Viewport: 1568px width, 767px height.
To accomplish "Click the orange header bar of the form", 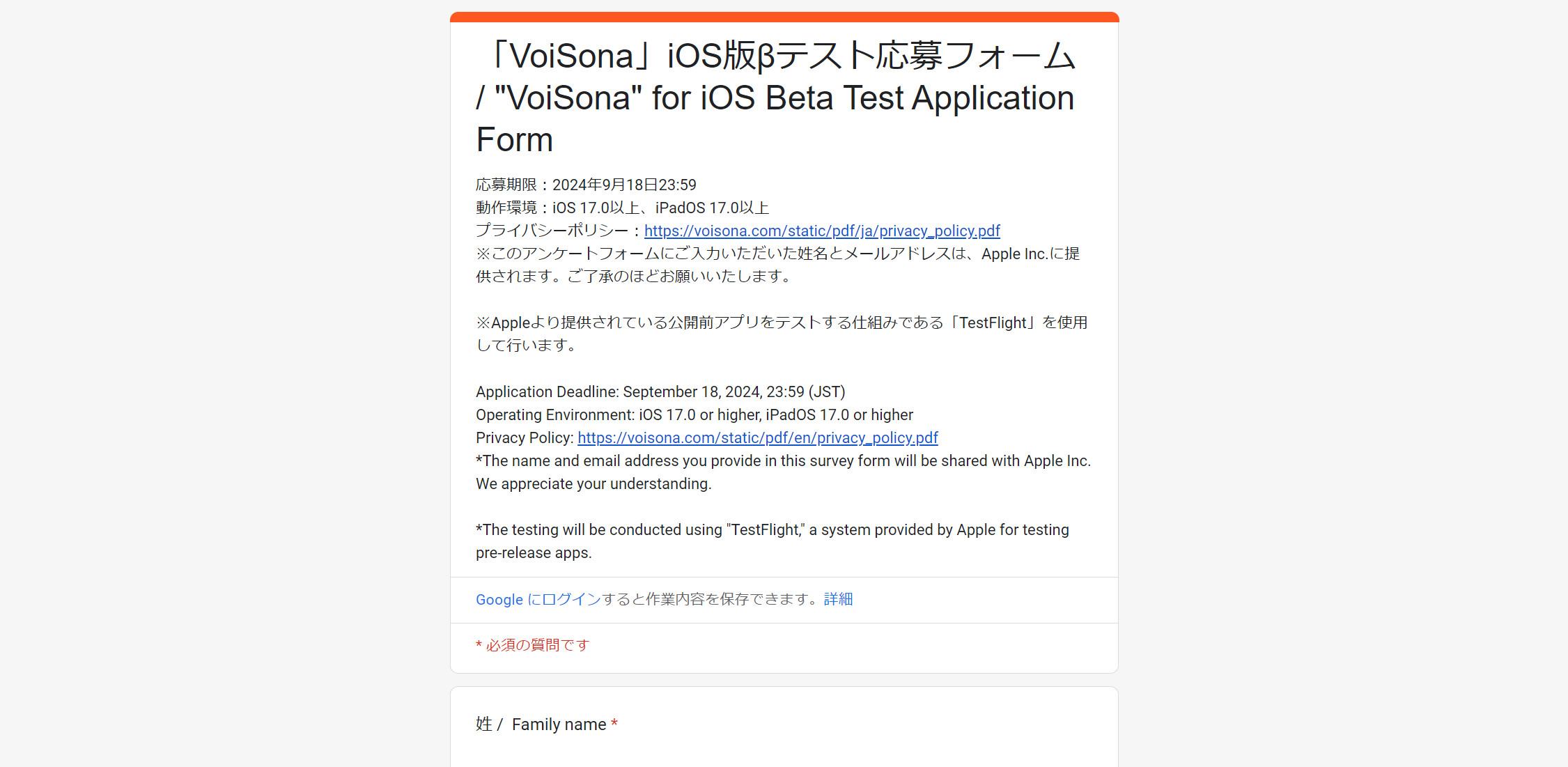I will click(x=784, y=17).
